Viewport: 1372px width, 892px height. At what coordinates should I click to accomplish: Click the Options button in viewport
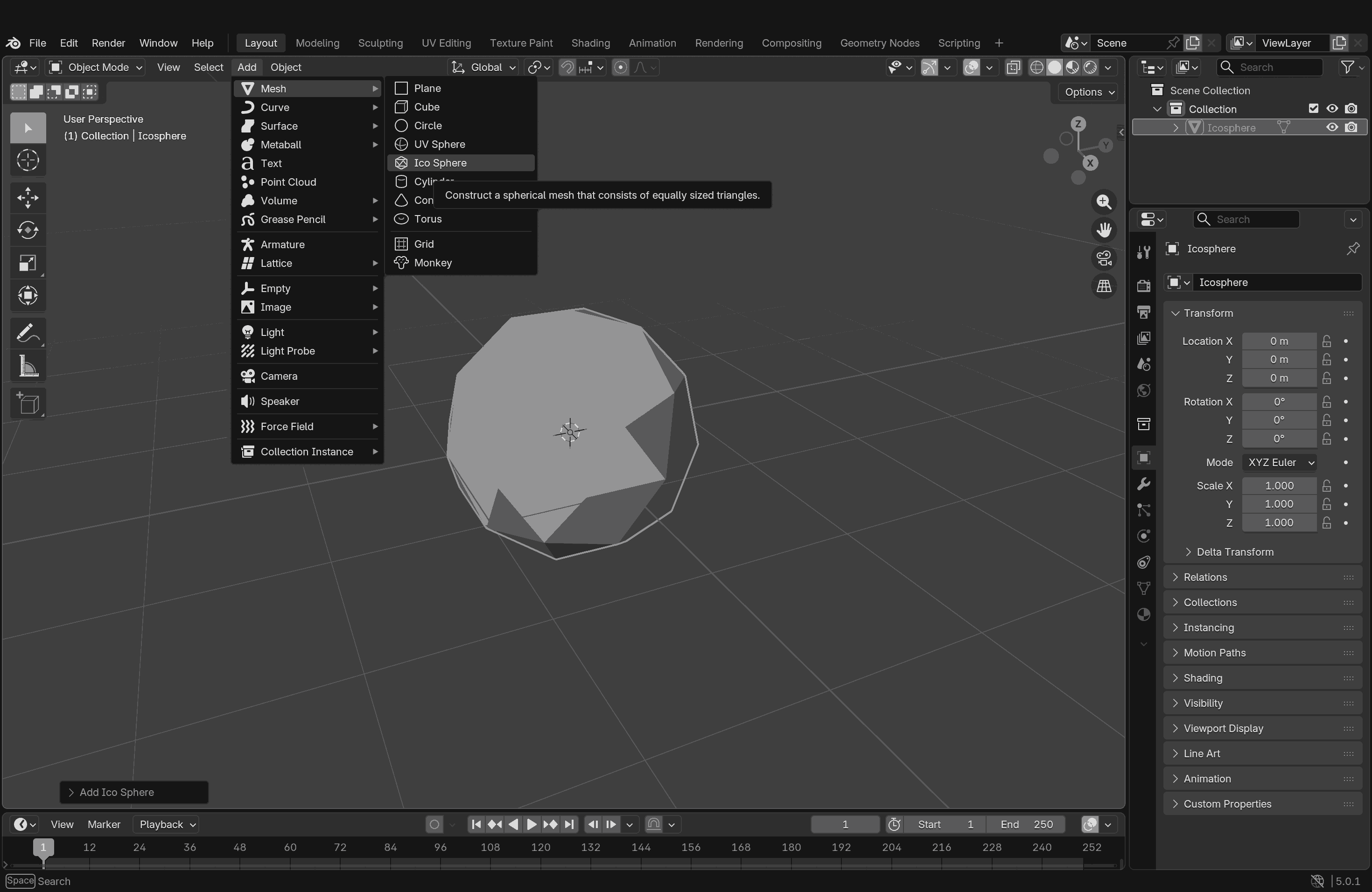pyautogui.click(x=1088, y=92)
